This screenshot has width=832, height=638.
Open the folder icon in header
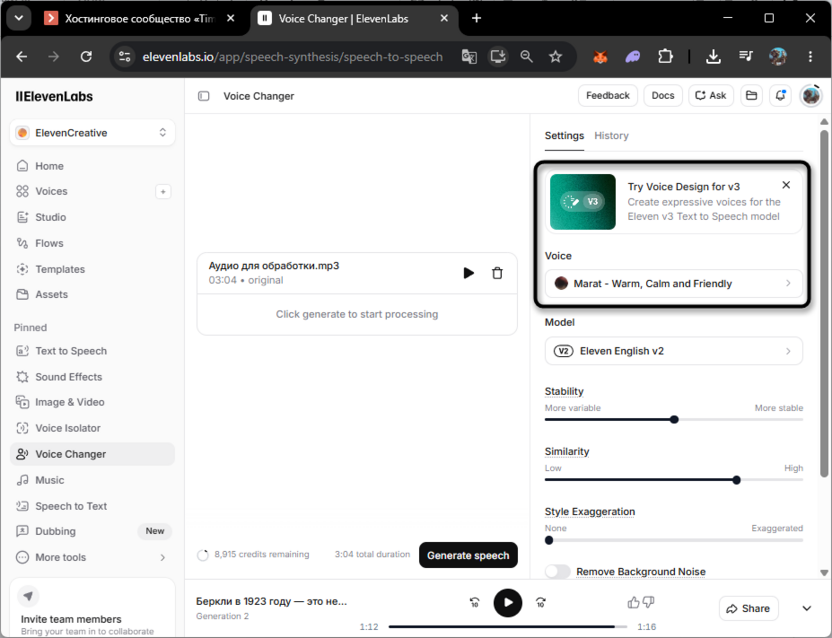coord(751,96)
